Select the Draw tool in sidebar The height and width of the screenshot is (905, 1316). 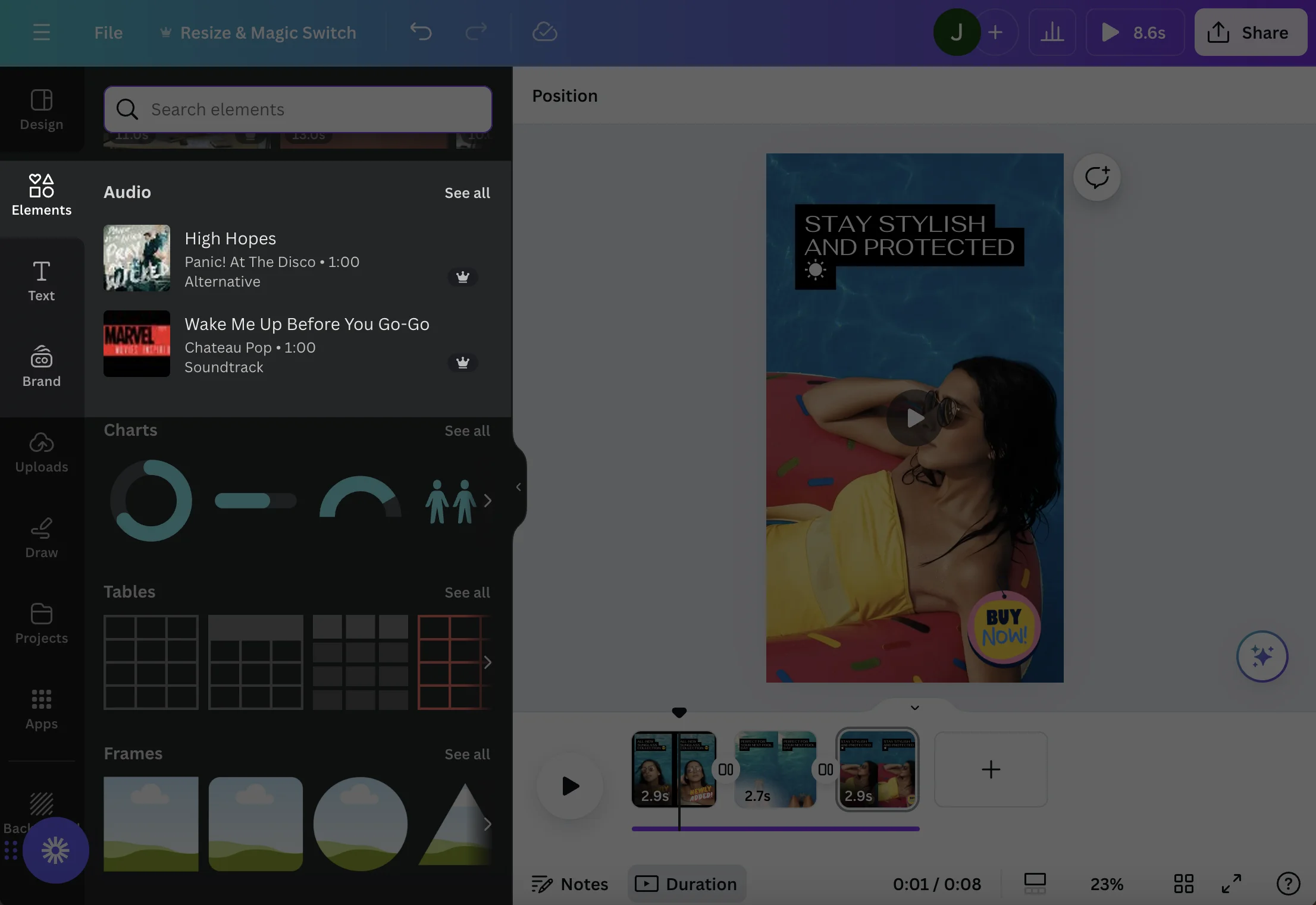coord(42,539)
